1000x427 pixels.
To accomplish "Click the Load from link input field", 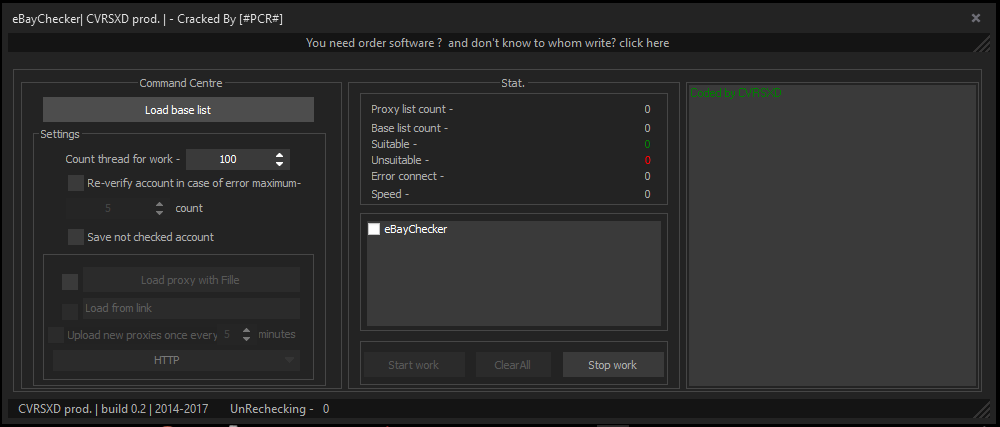I will click(x=191, y=308).
